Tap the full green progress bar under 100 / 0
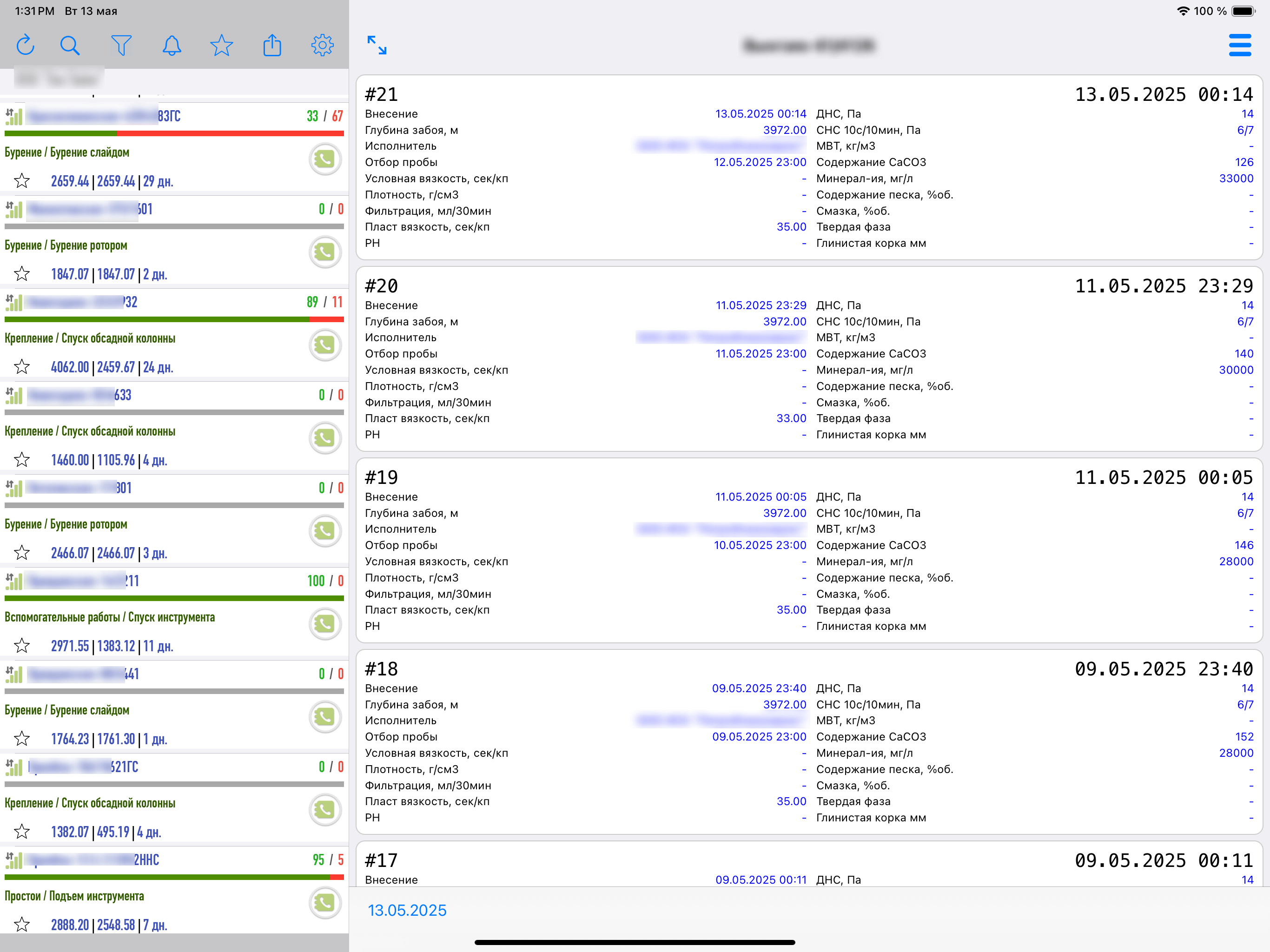This screenshot has width=1270, height=952. (174, 599)
